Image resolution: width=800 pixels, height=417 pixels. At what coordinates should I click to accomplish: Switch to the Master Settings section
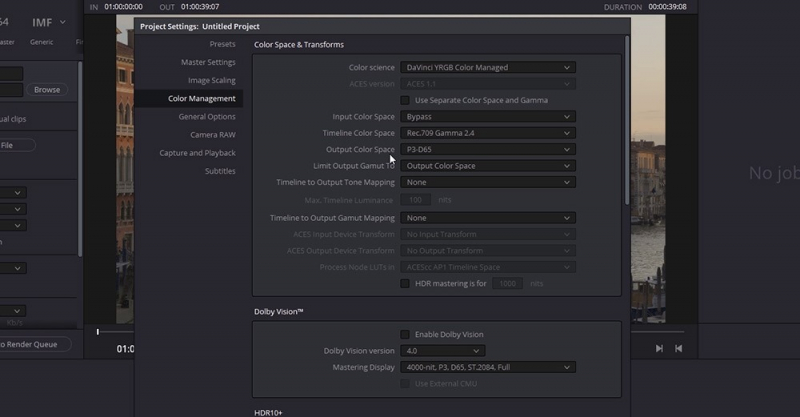pos(208,62)
